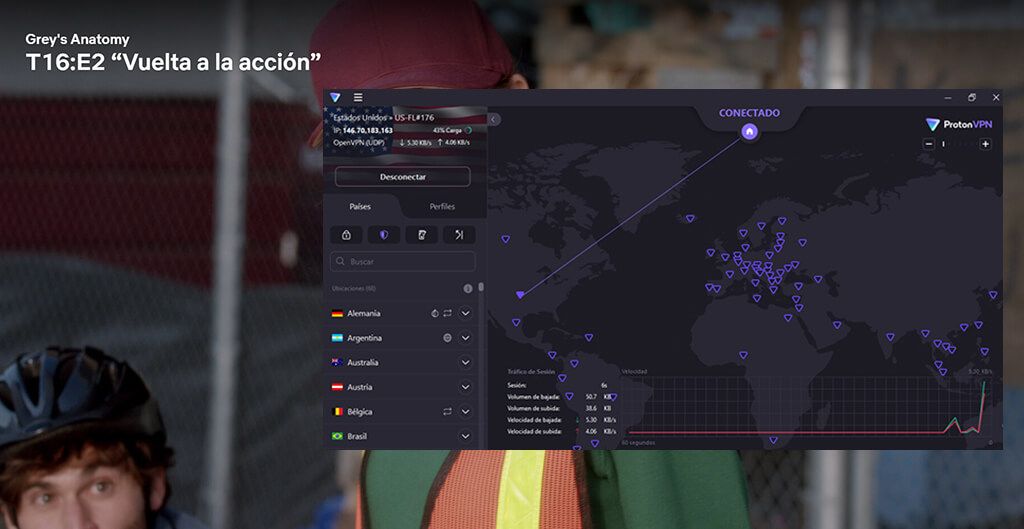Click the Ubicaciones (68) header
The image size is (1024, 529).
pos(353,288)
